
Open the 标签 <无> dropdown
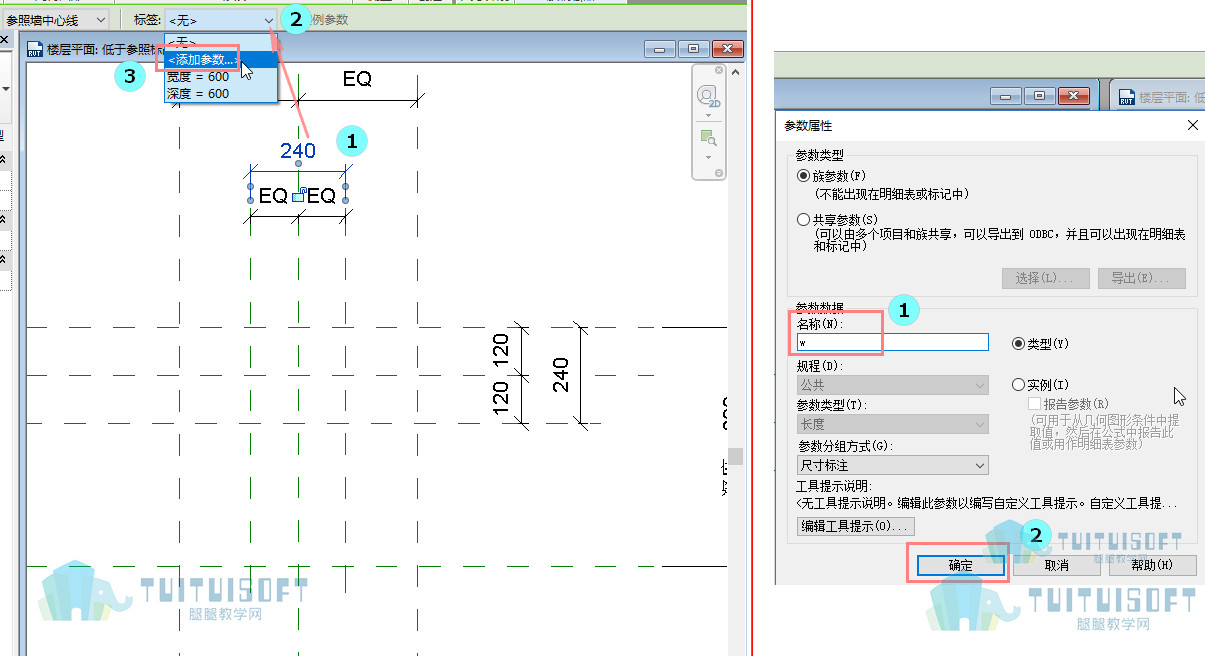(x=221, y=20)
